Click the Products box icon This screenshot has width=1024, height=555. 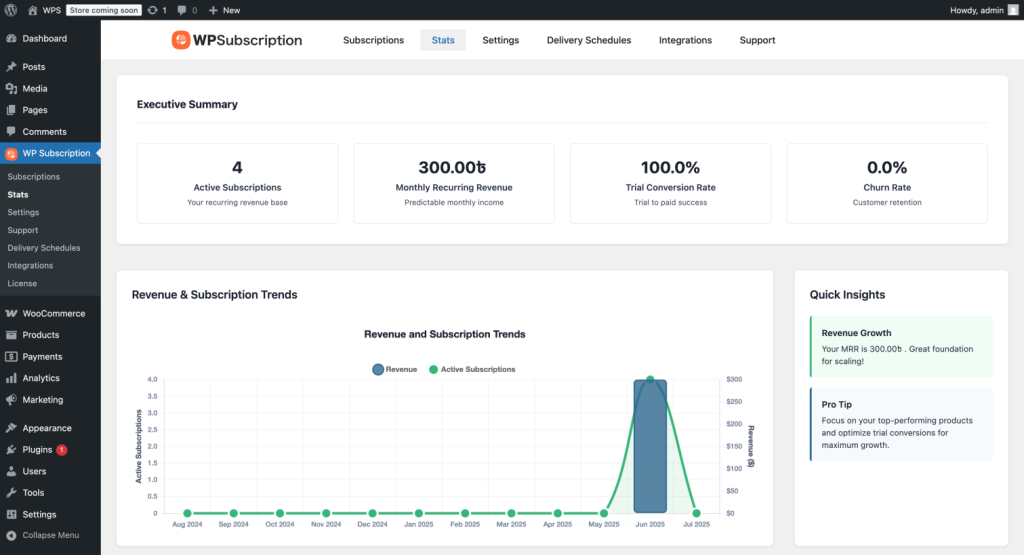pos(11,335)
